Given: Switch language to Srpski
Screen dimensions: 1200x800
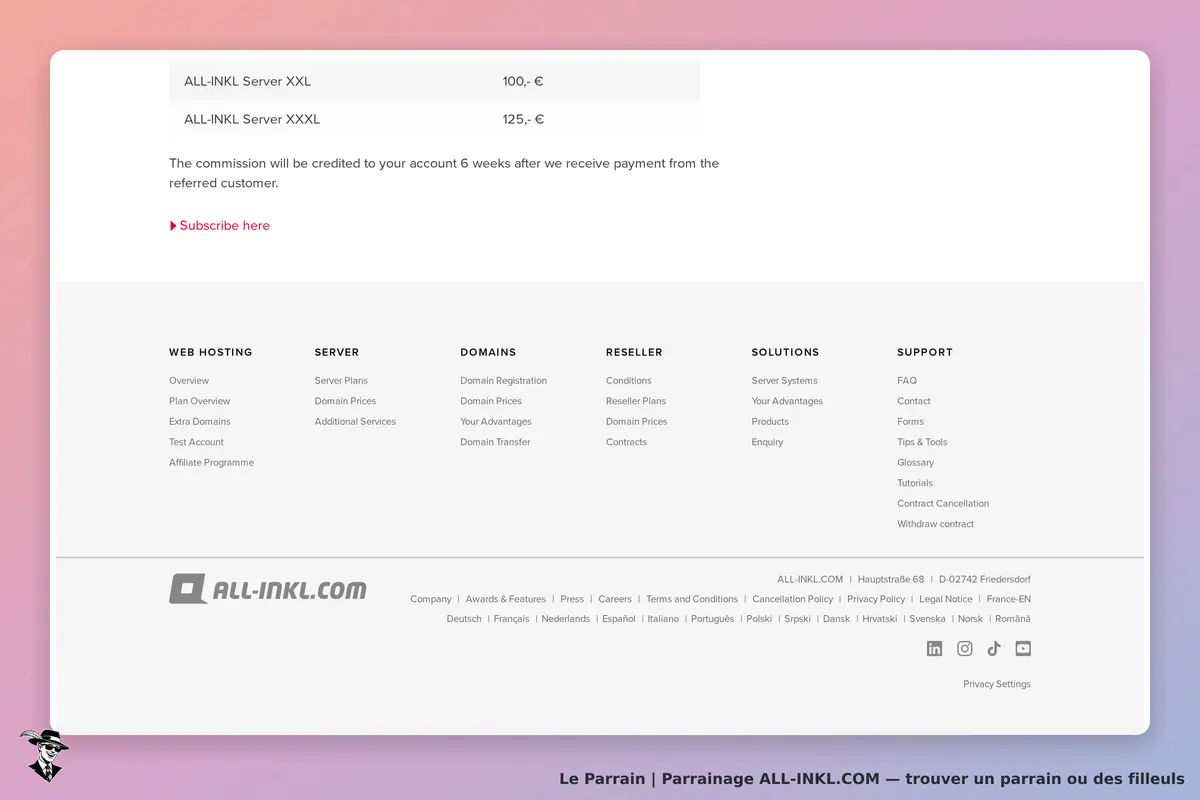Looking at the screenshot, I should click(797, 619).
